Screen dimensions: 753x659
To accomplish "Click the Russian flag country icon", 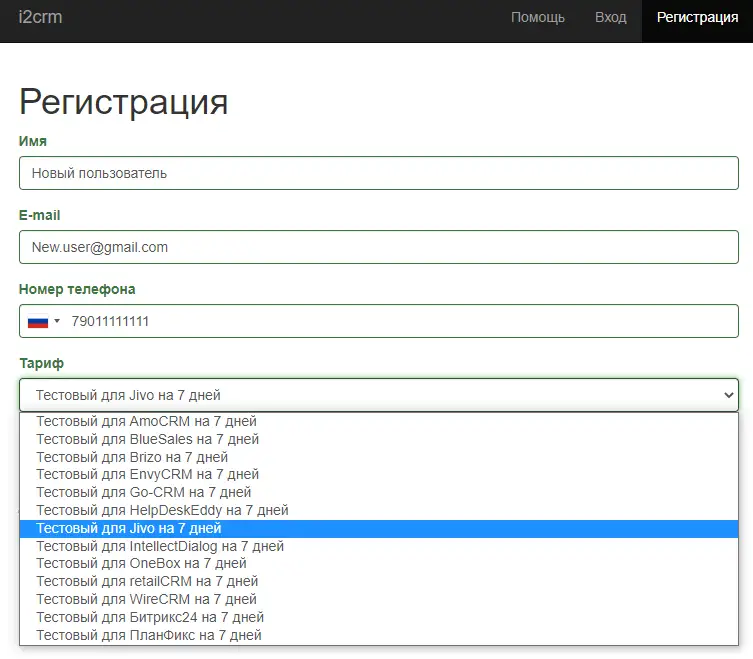I will click(37, 321).
